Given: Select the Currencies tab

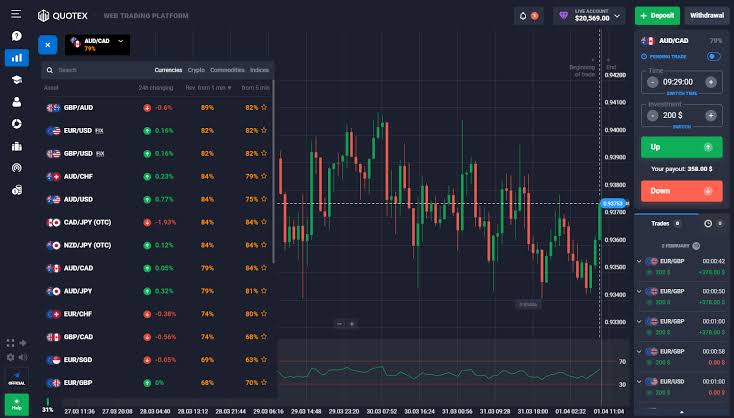Looking at the screenshot, I should 168,70.
